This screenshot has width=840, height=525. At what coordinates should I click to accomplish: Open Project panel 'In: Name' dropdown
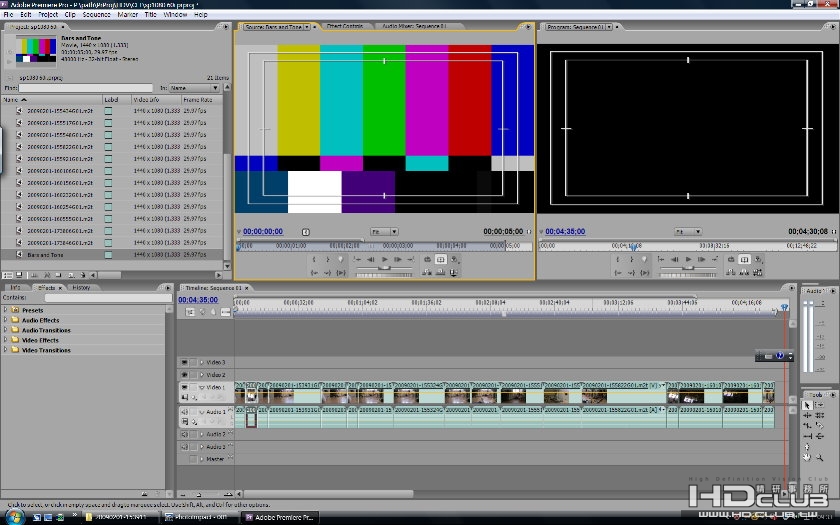(x=194, y=88)
